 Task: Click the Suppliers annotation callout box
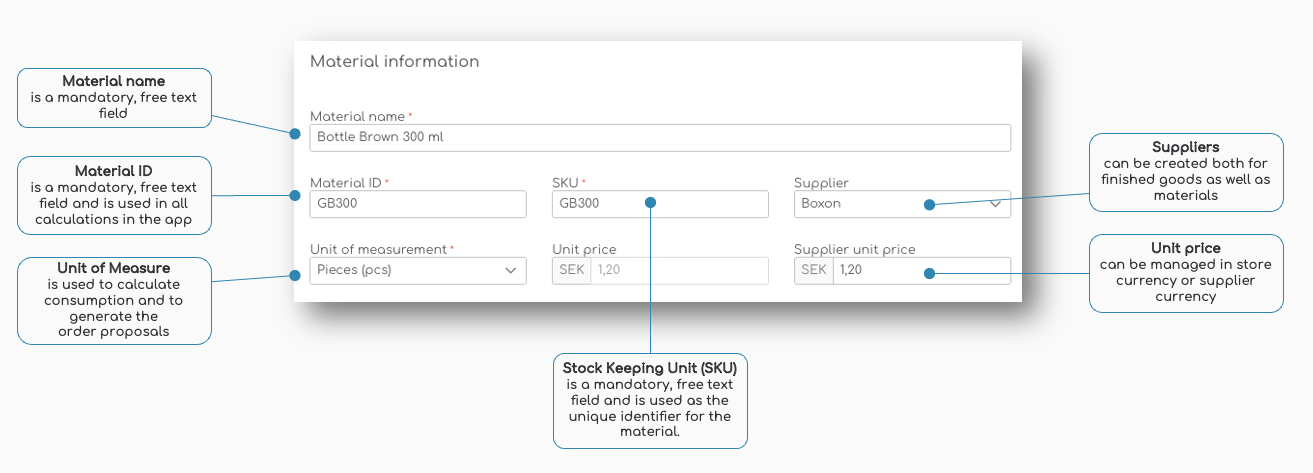tap(1185, 172)
